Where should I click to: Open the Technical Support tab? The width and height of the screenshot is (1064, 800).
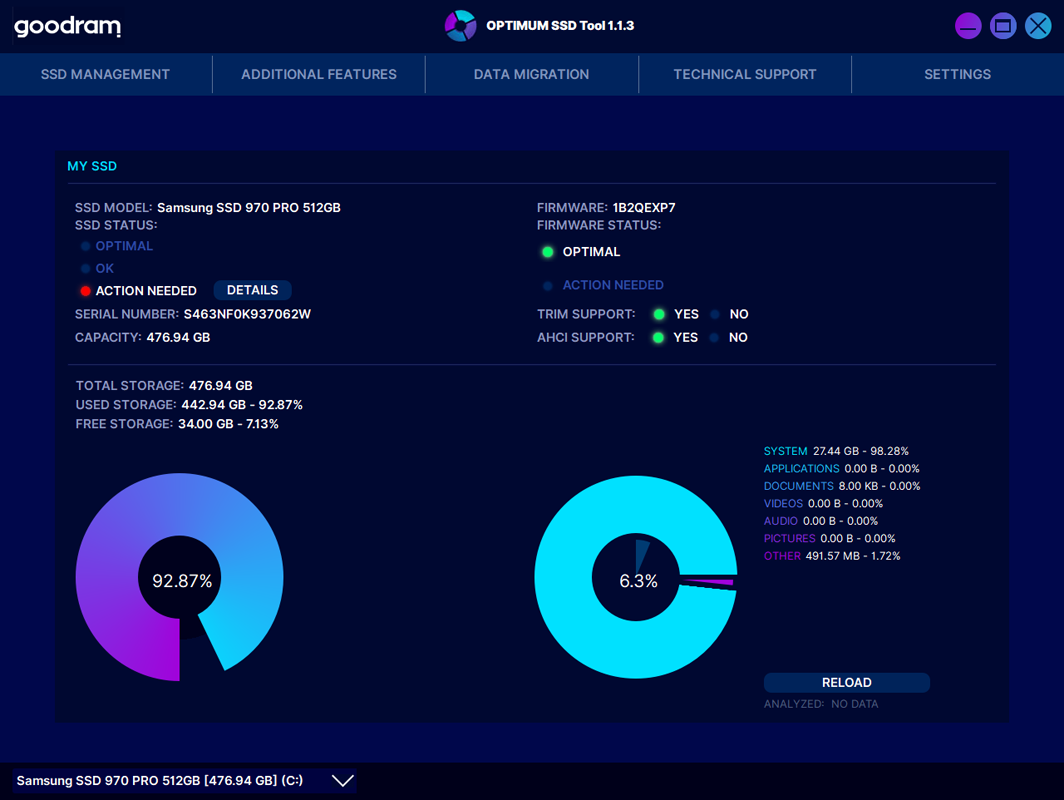745,74
